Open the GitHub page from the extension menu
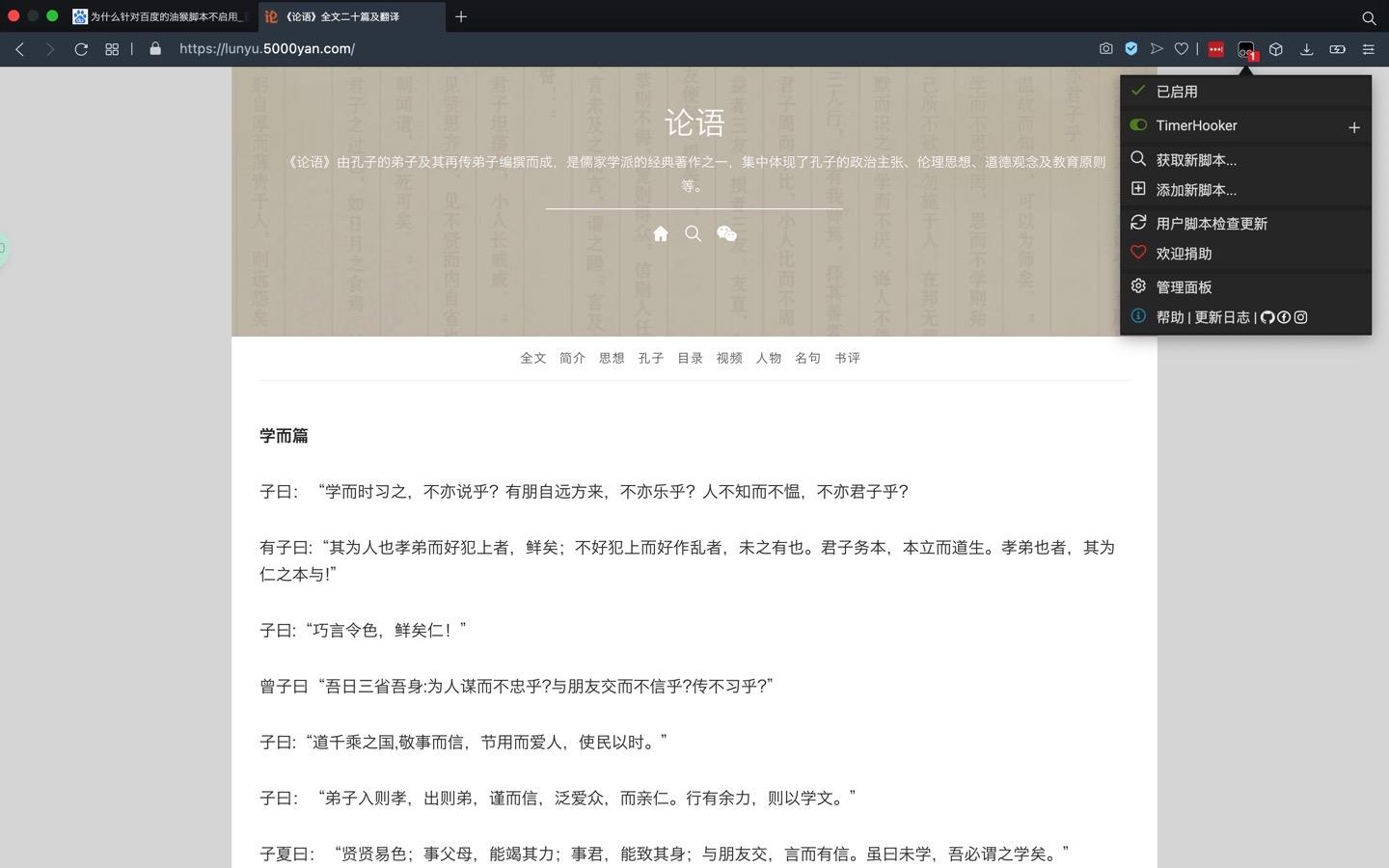Screen dimensions: 1389x868 pos(1267,316)
